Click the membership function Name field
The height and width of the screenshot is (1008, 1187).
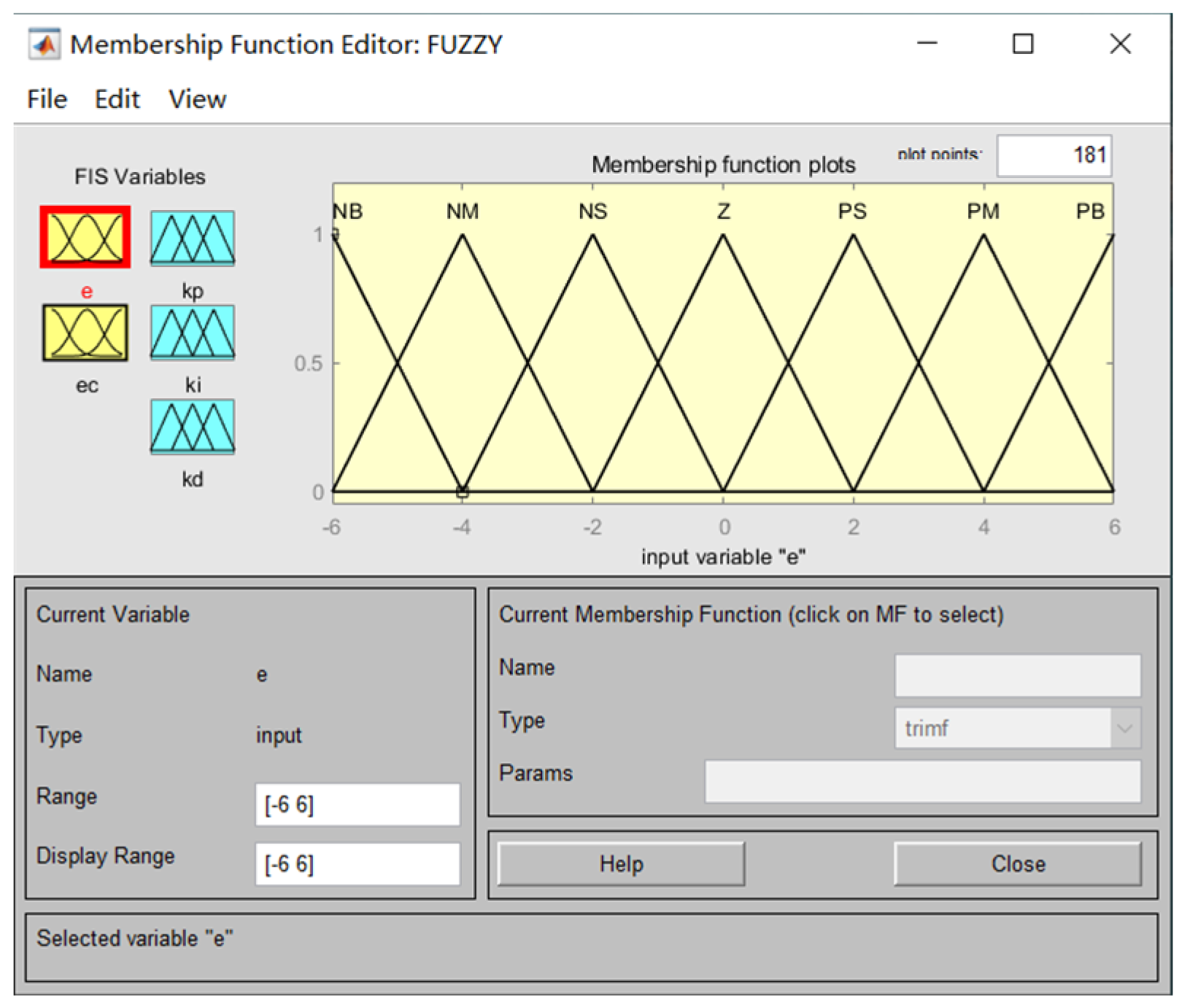1017,675
